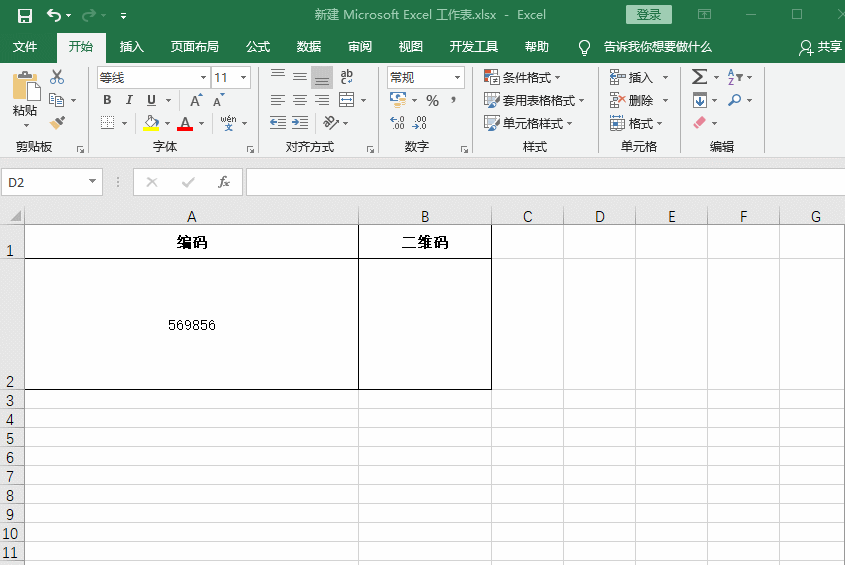Open the undo history dropdown arrow
Screen dimensions: 845x565
68,16
